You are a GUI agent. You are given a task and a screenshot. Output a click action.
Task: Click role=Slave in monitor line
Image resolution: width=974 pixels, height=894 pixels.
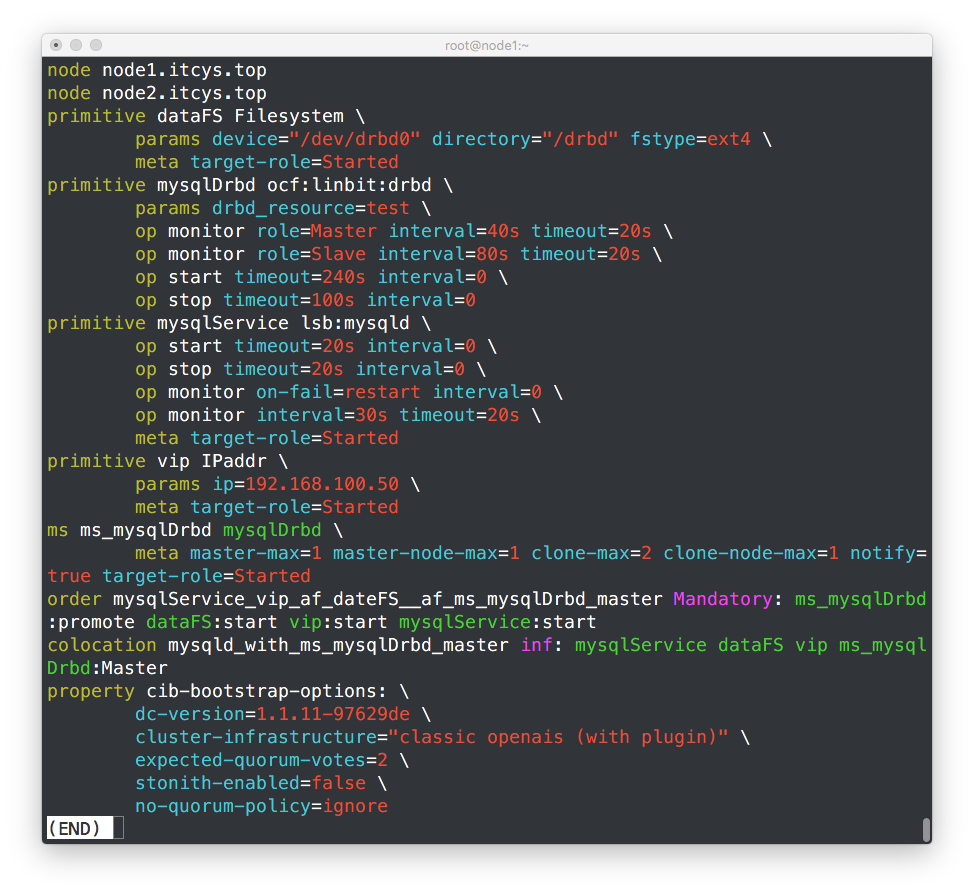[x=311, y=254]
